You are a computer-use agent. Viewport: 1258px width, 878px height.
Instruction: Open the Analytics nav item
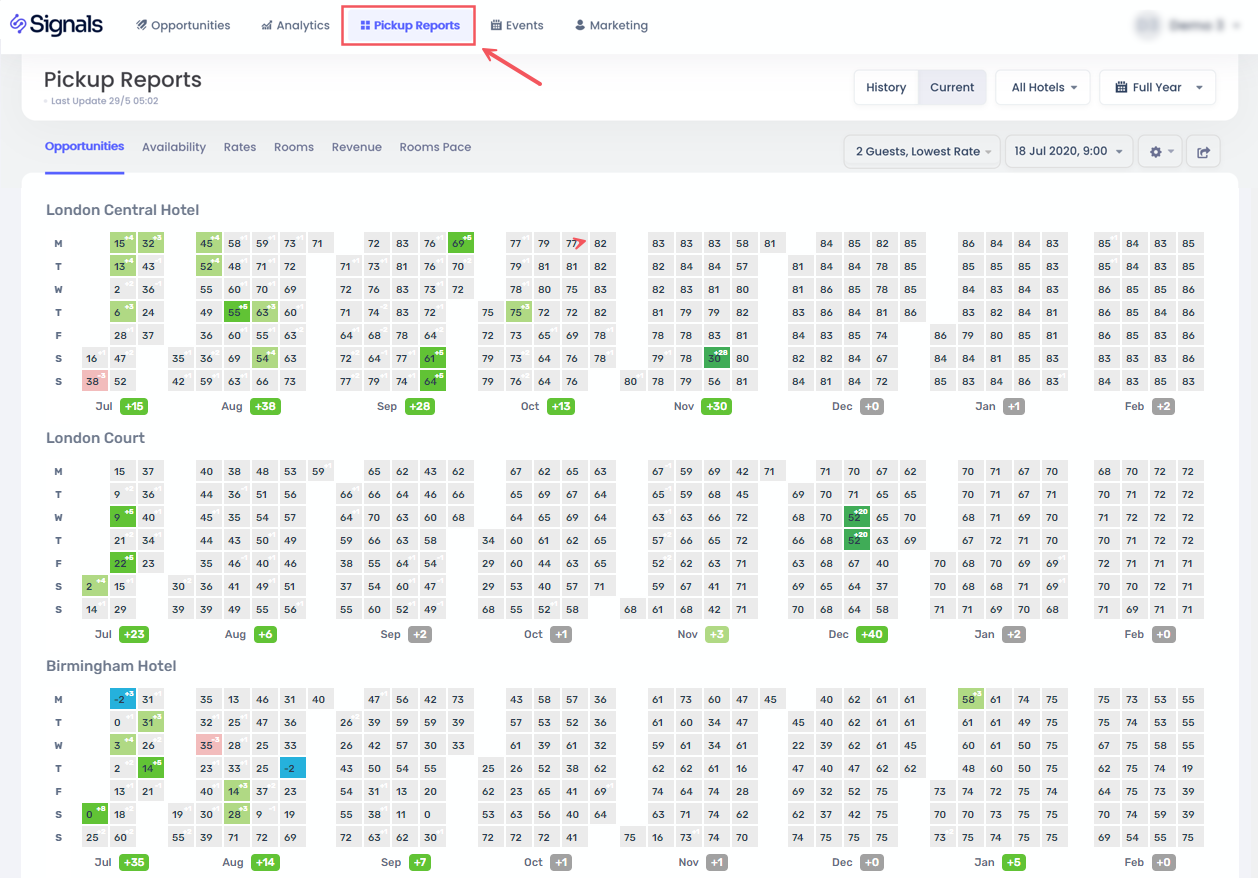(x=295, y=25)
